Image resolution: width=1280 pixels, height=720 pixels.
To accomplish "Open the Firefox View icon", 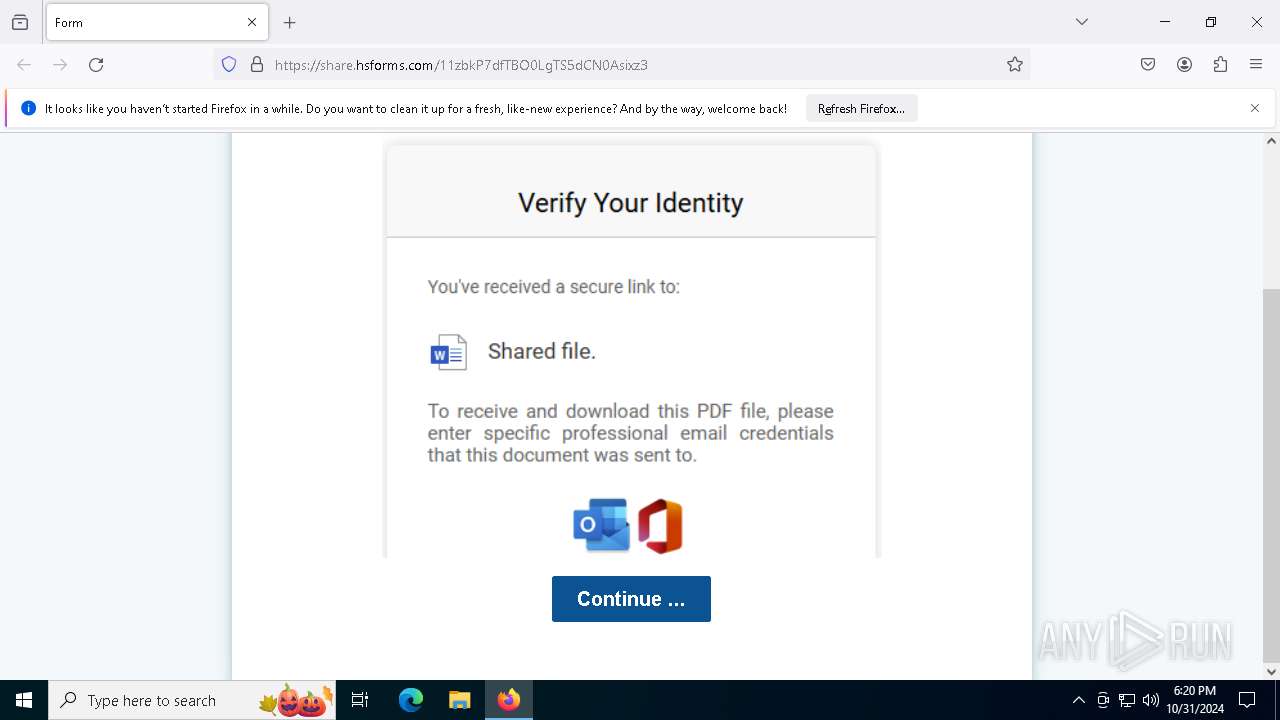I will [20, 22].
